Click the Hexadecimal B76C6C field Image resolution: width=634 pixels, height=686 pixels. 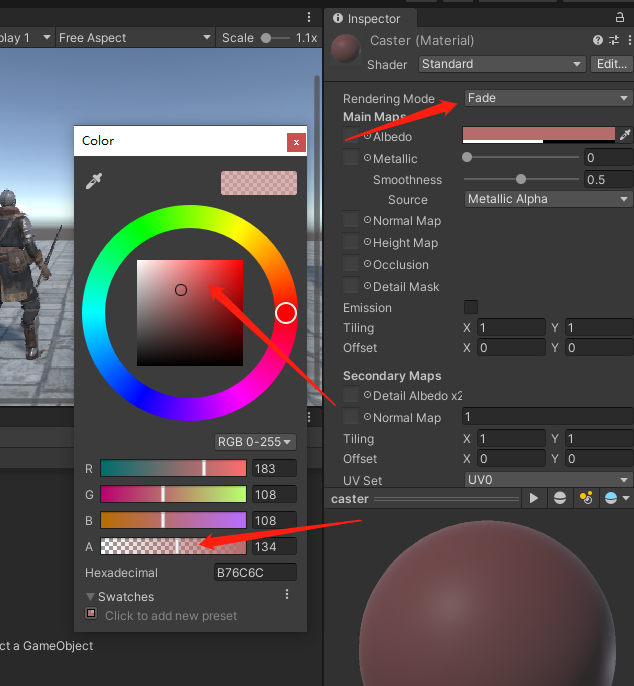point(255,572)
